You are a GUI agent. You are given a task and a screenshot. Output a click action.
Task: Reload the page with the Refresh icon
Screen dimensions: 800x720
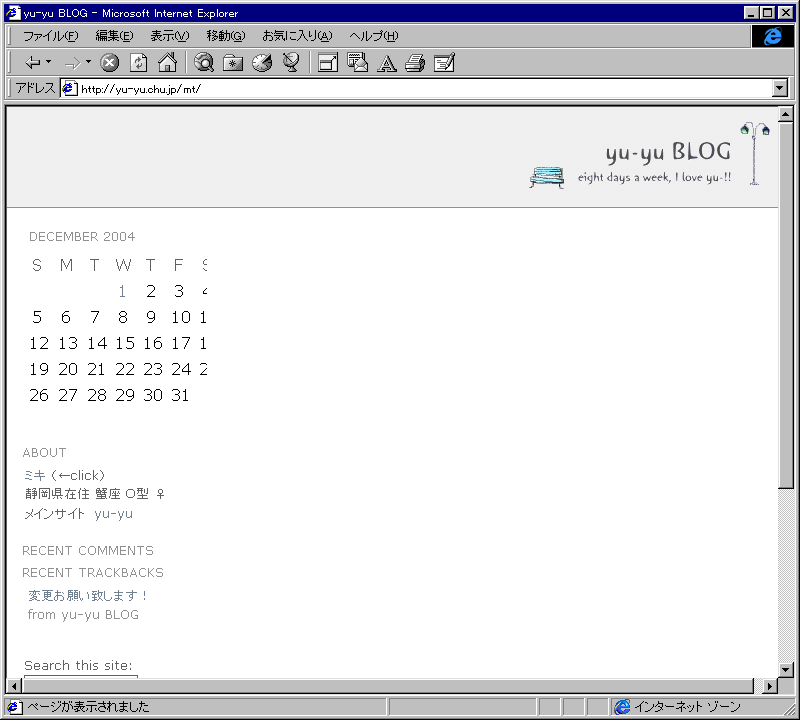(x=138, y=63)
